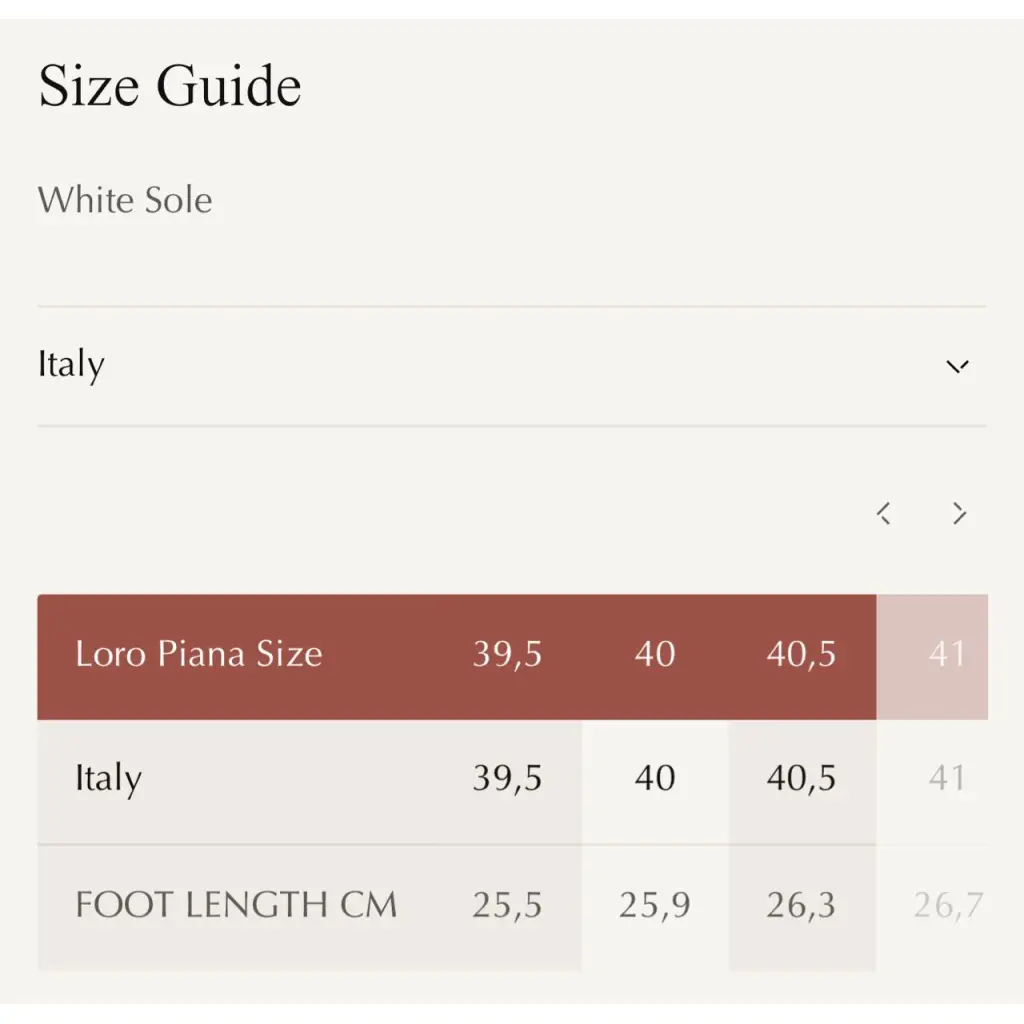Choose the 40,5 Loro Piana size column
The width and height of the screenshot is (1024, 1024).
tap(801, 654)
